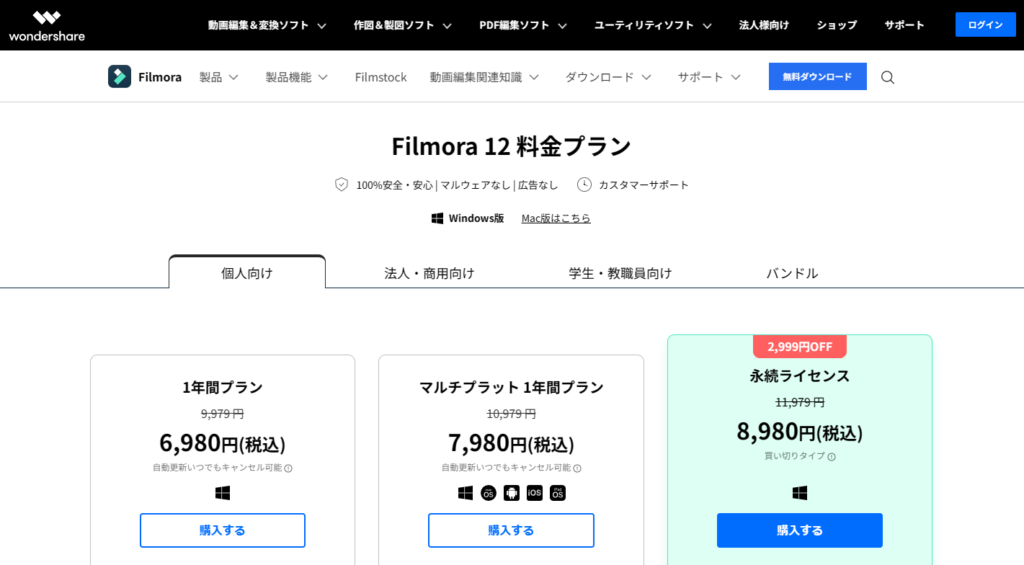Click the Mac版はこちら link
The image size is (1024, 565).
pos(556,218)
